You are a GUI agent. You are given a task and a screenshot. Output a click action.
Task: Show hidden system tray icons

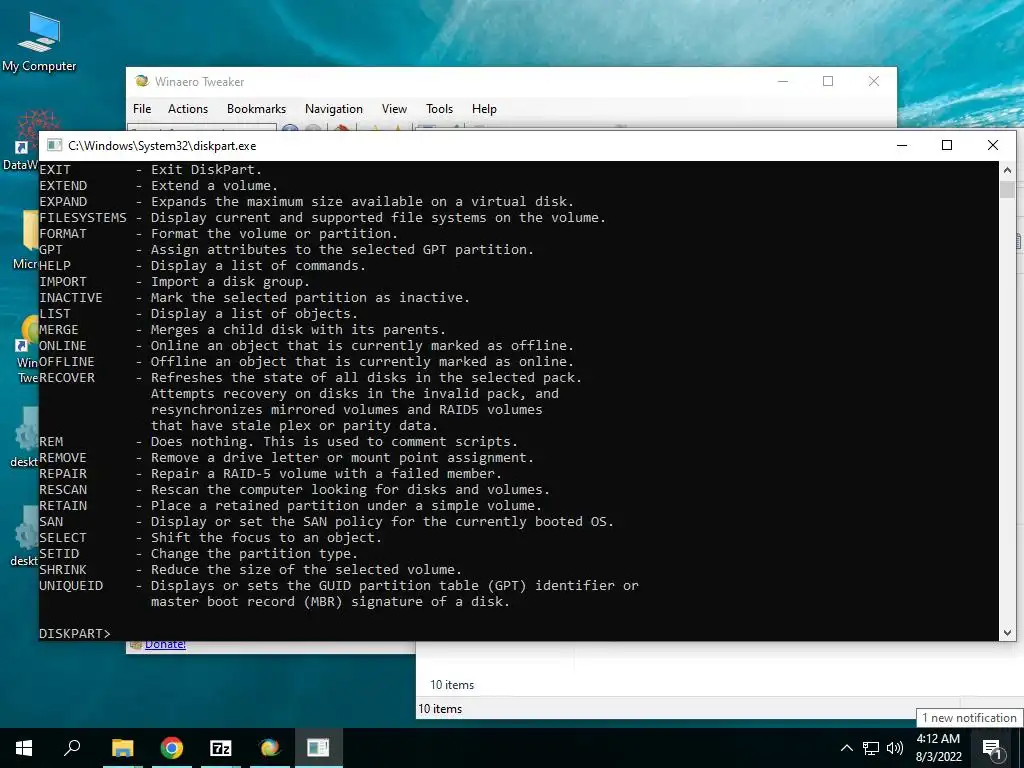point(846,748)
